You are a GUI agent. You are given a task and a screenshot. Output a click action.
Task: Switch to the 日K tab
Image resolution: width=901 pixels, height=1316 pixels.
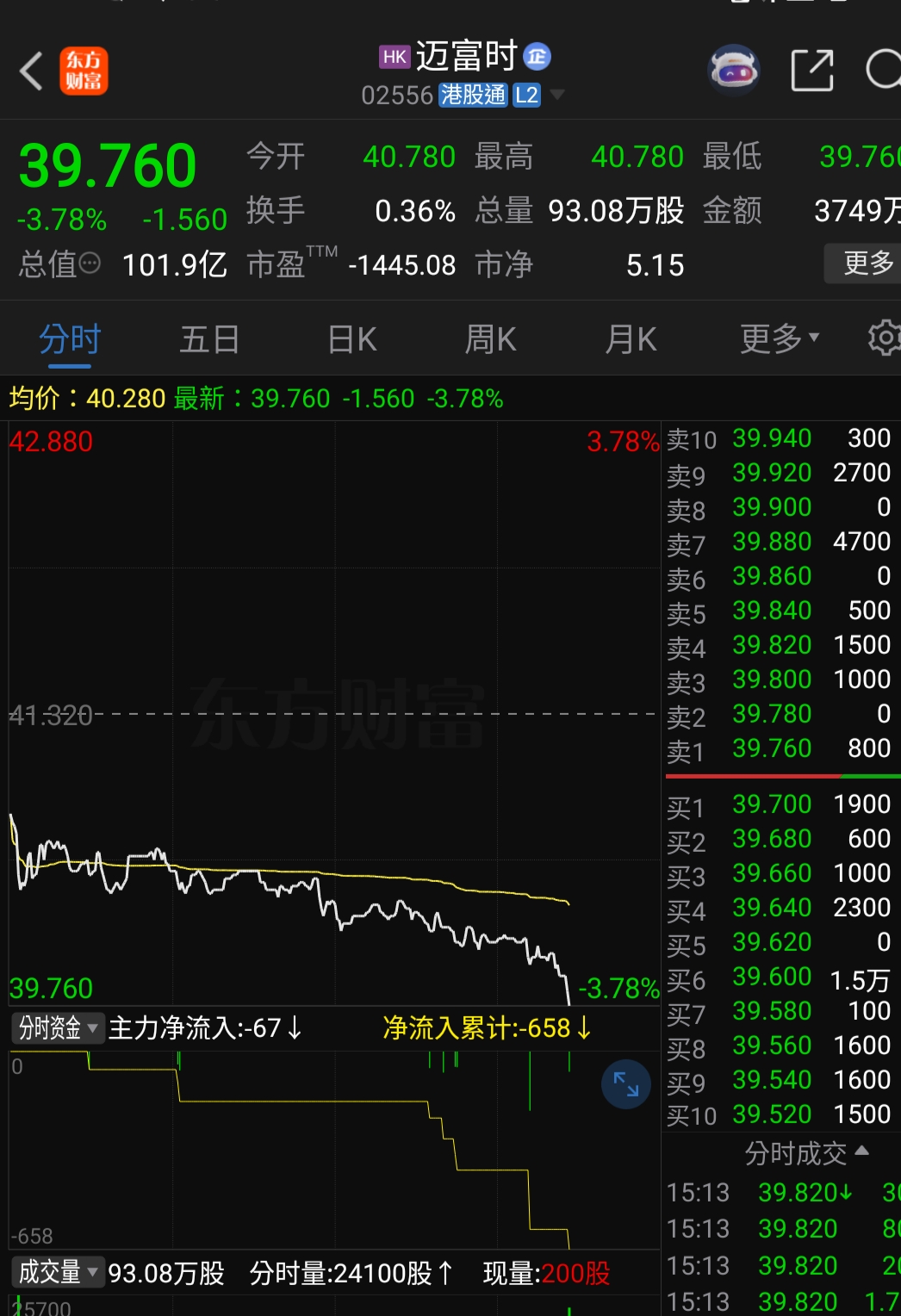pyautogui.click(x=352, y=339)
